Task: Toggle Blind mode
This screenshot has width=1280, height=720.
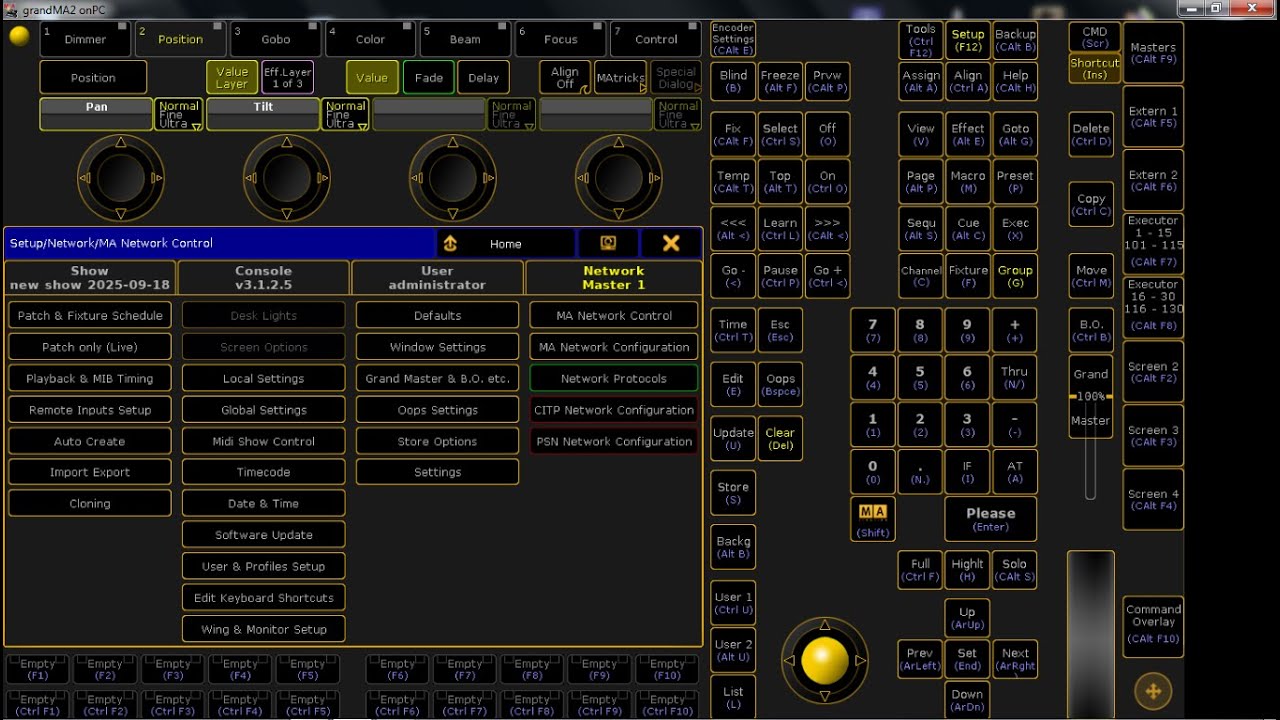Action: click(733, 81)
